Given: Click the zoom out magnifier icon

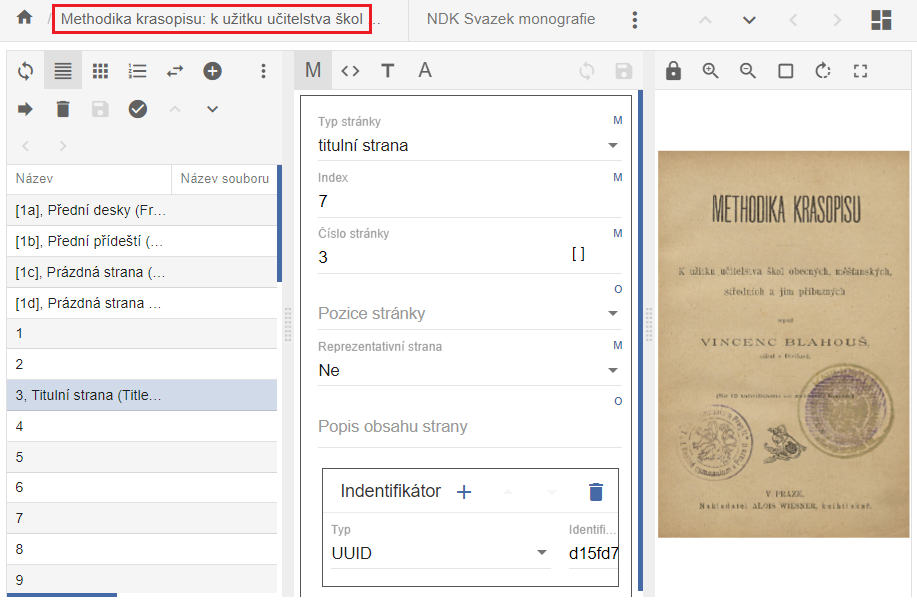Looking at the screenshot, I should [x=748, y=71].
